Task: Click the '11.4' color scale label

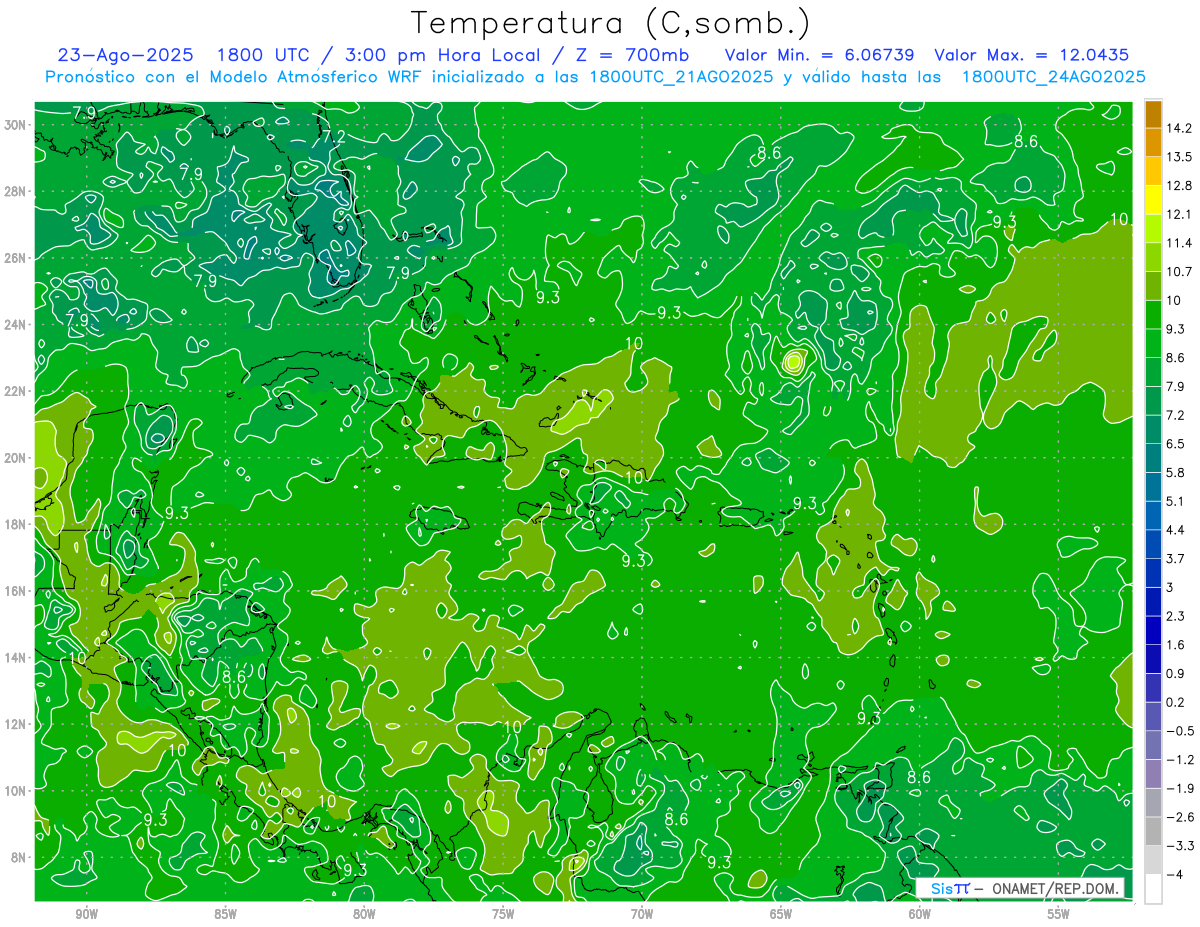Action: click(1179, 243)
